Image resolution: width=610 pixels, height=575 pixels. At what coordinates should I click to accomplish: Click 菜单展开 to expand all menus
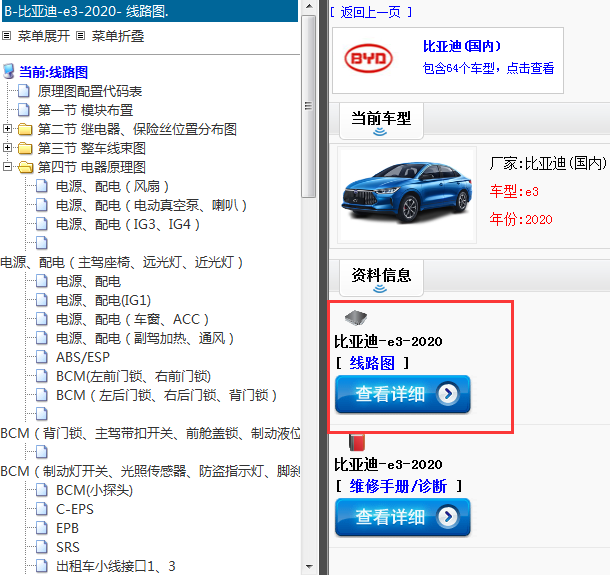(x=44, y=36)
